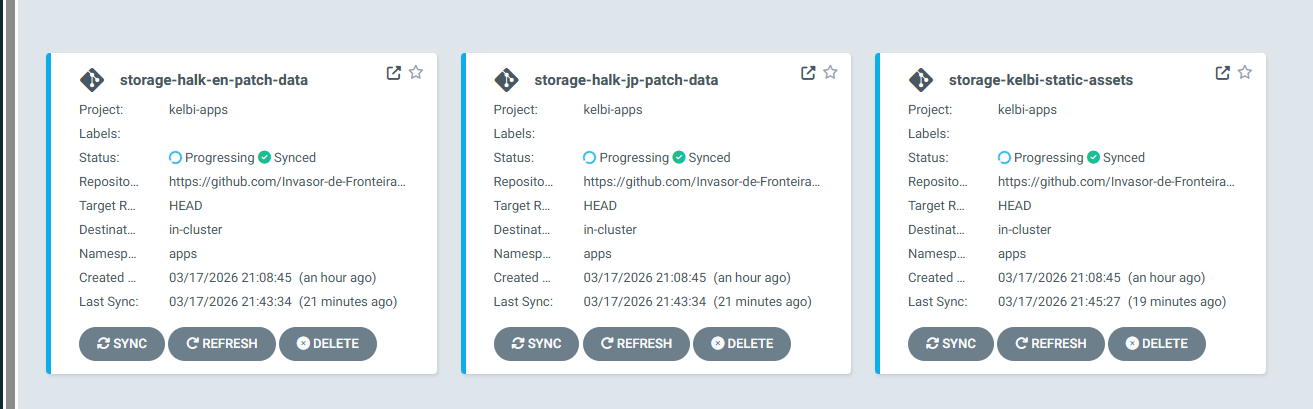Open external link for storage-halk-jp-patch-data
The image size is (1313, 409).
(808, 73)
